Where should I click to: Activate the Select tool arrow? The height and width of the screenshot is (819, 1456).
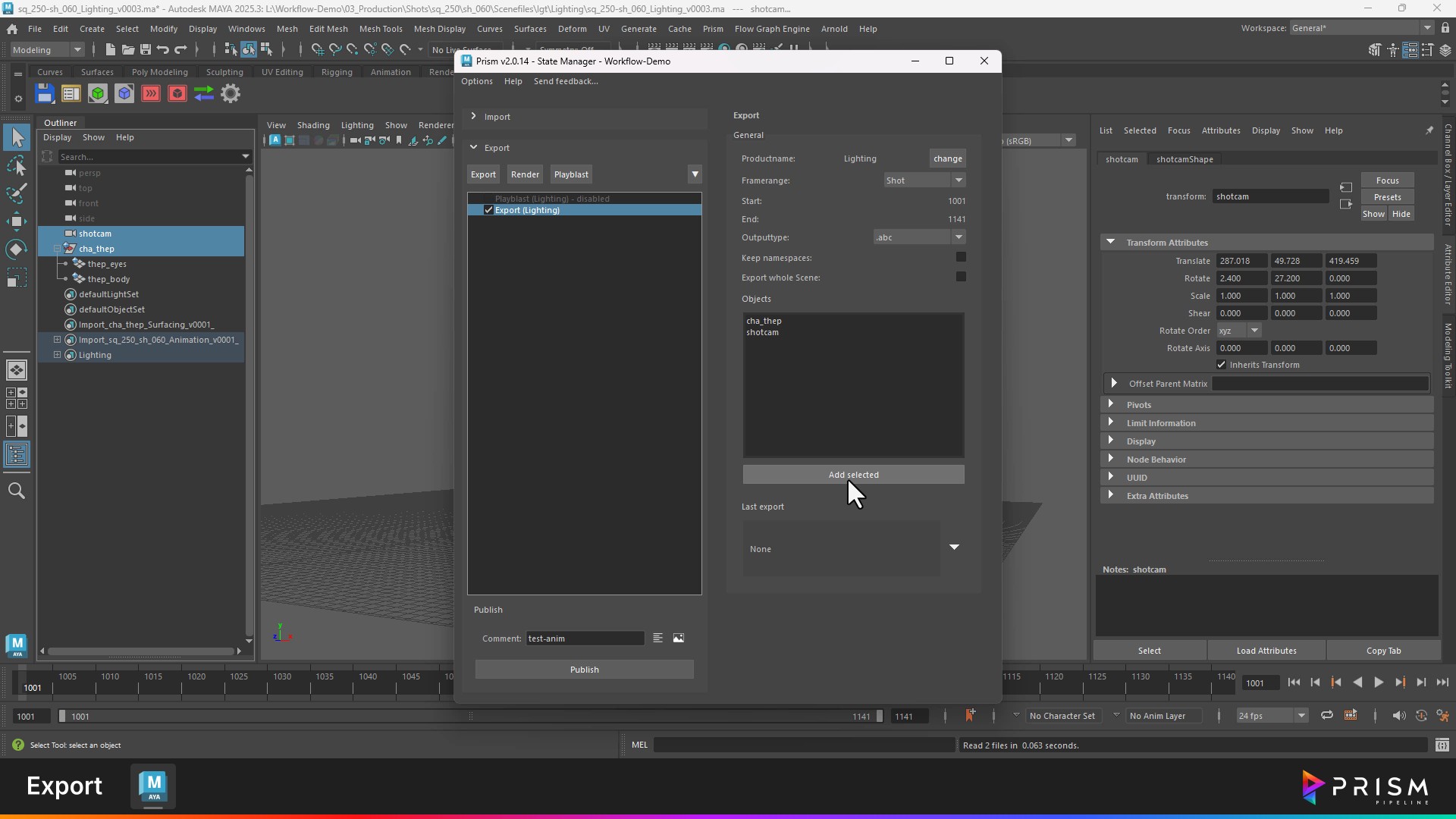point(17,138)
